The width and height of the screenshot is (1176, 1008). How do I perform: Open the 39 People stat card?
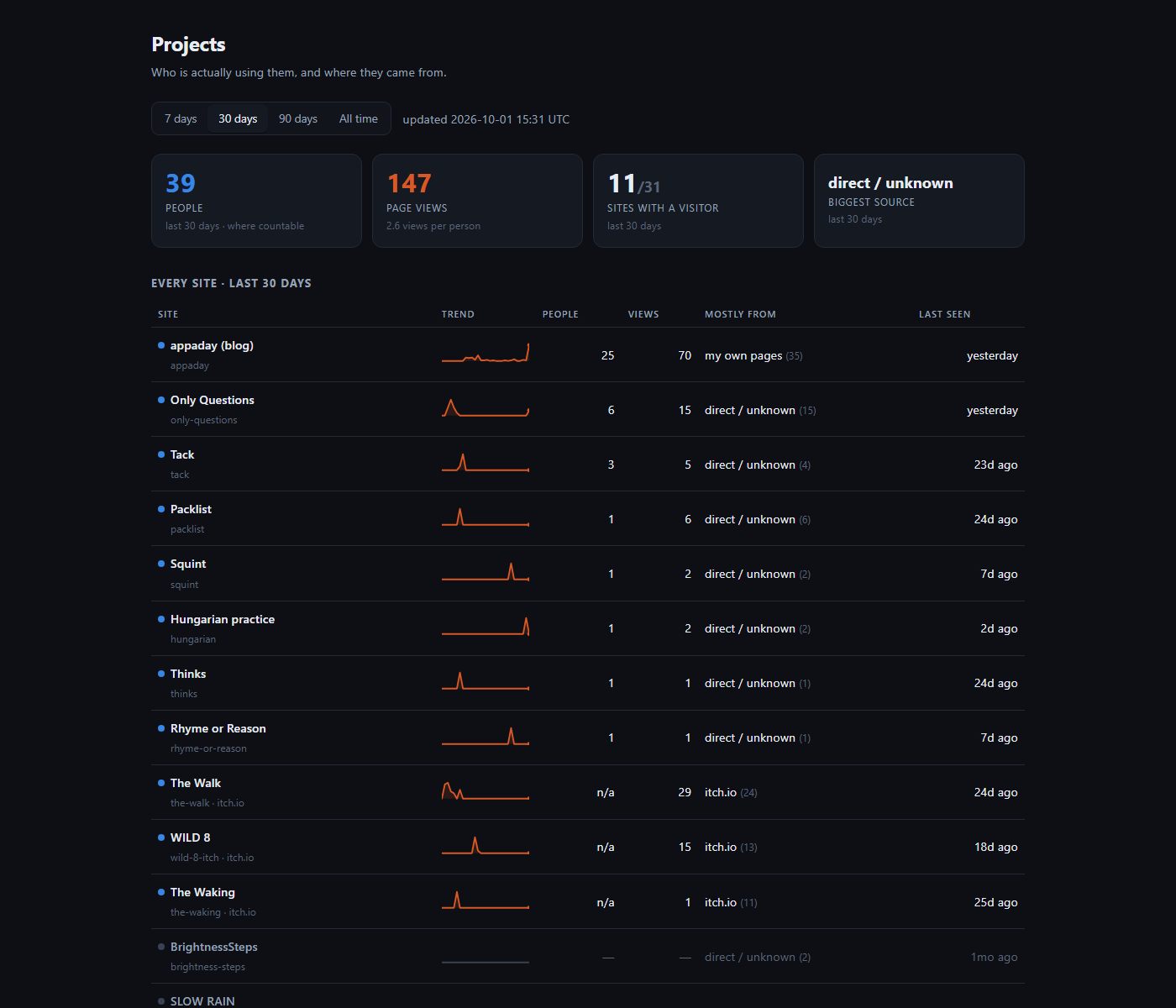tap(256, 201)
